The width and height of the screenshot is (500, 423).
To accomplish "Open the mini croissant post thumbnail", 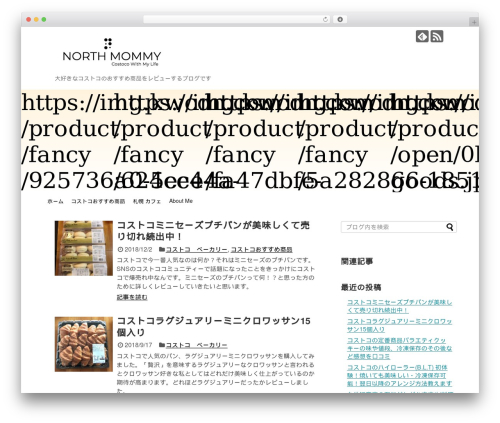I will click(84, 344).
